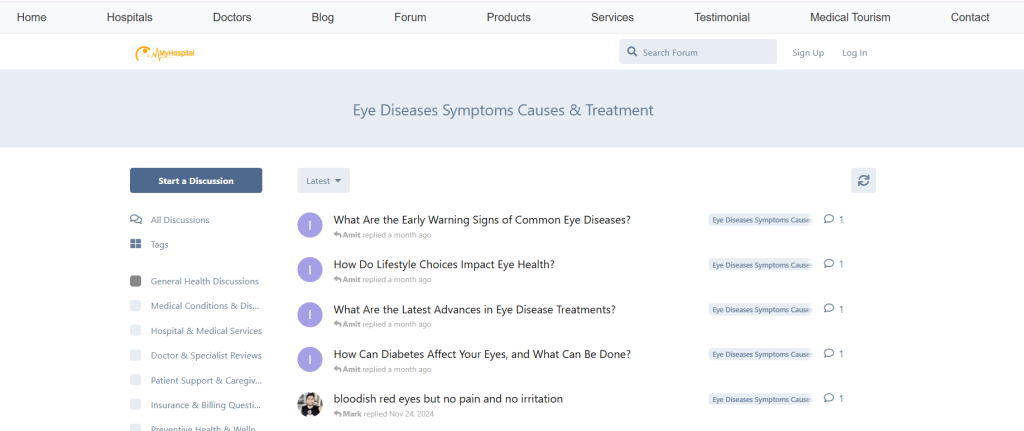Open the Doctors navigation item
The height and width of the screenshot is (431, 1024).
point(232,18)
